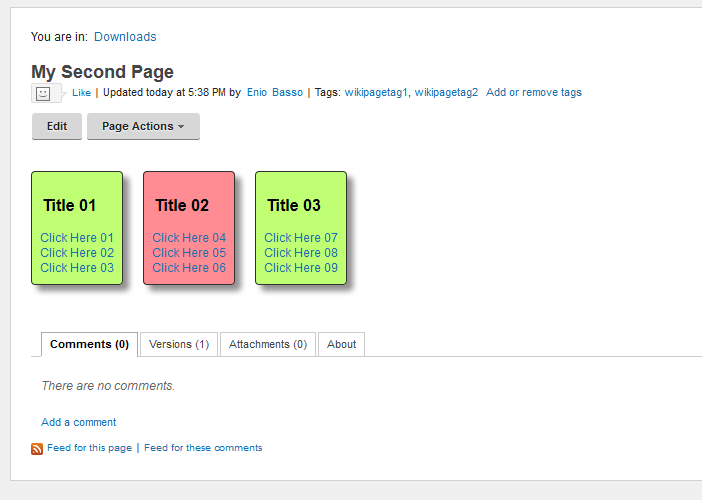Switch to the Versions (1) tab

click(179, 344)
